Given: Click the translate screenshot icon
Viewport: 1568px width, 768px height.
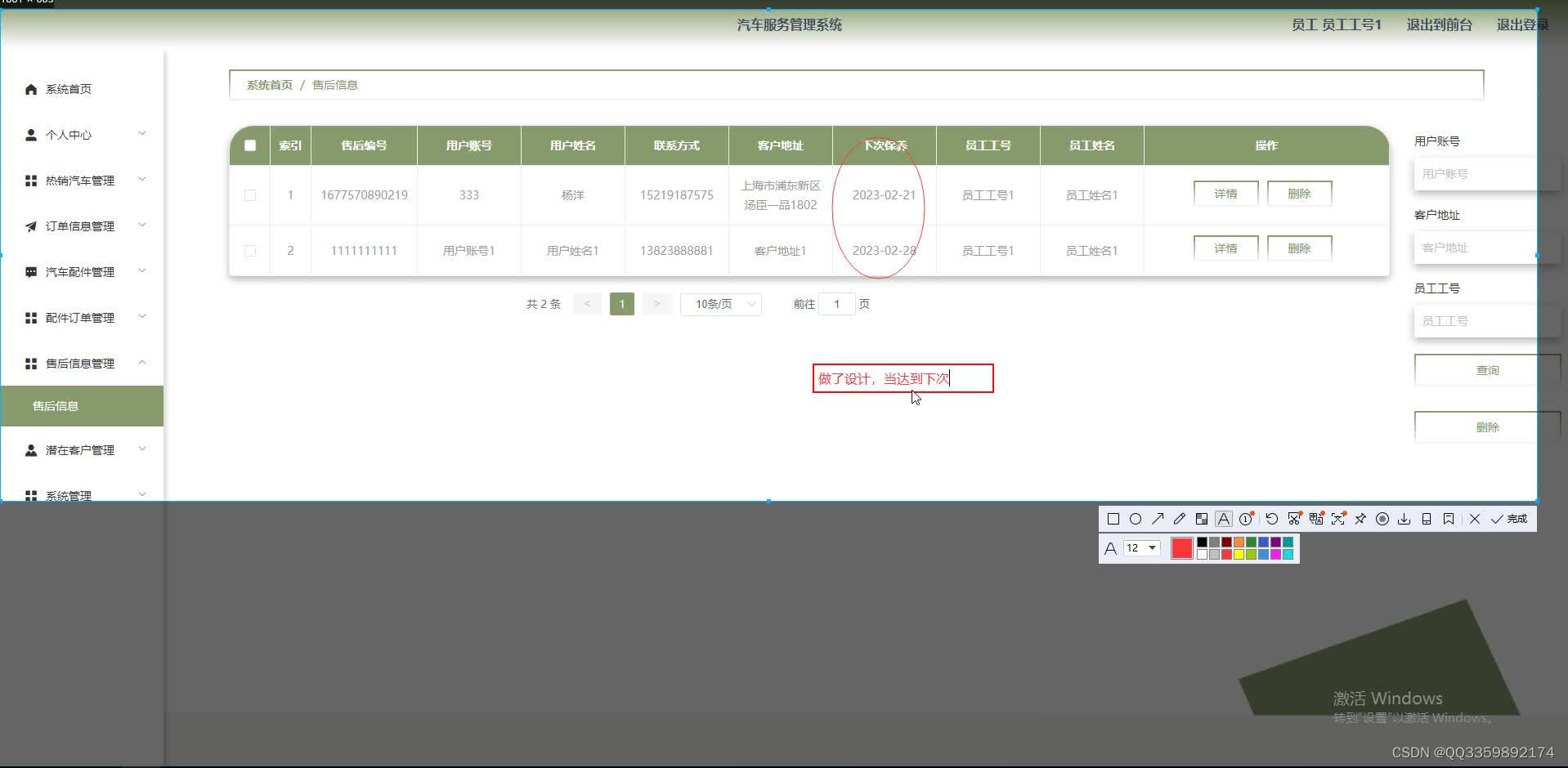Looking at the screenshot, I should [x=1316, y=519].
